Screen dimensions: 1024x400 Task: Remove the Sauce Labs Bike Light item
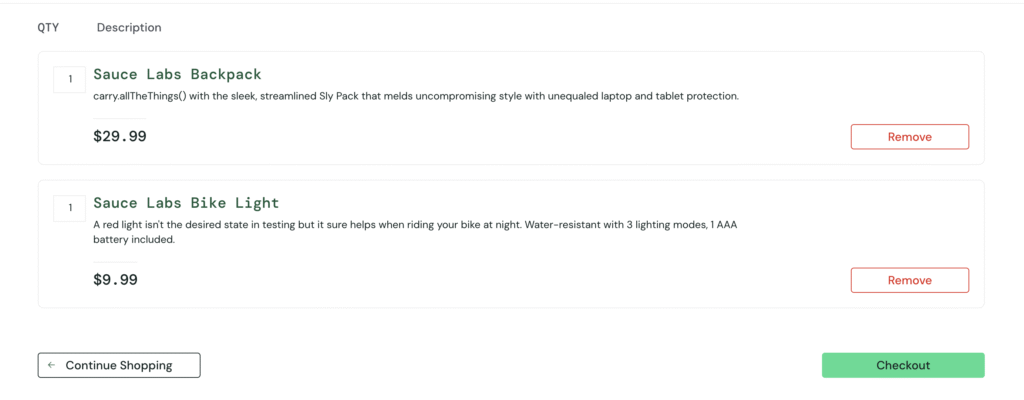pos(909,281)
